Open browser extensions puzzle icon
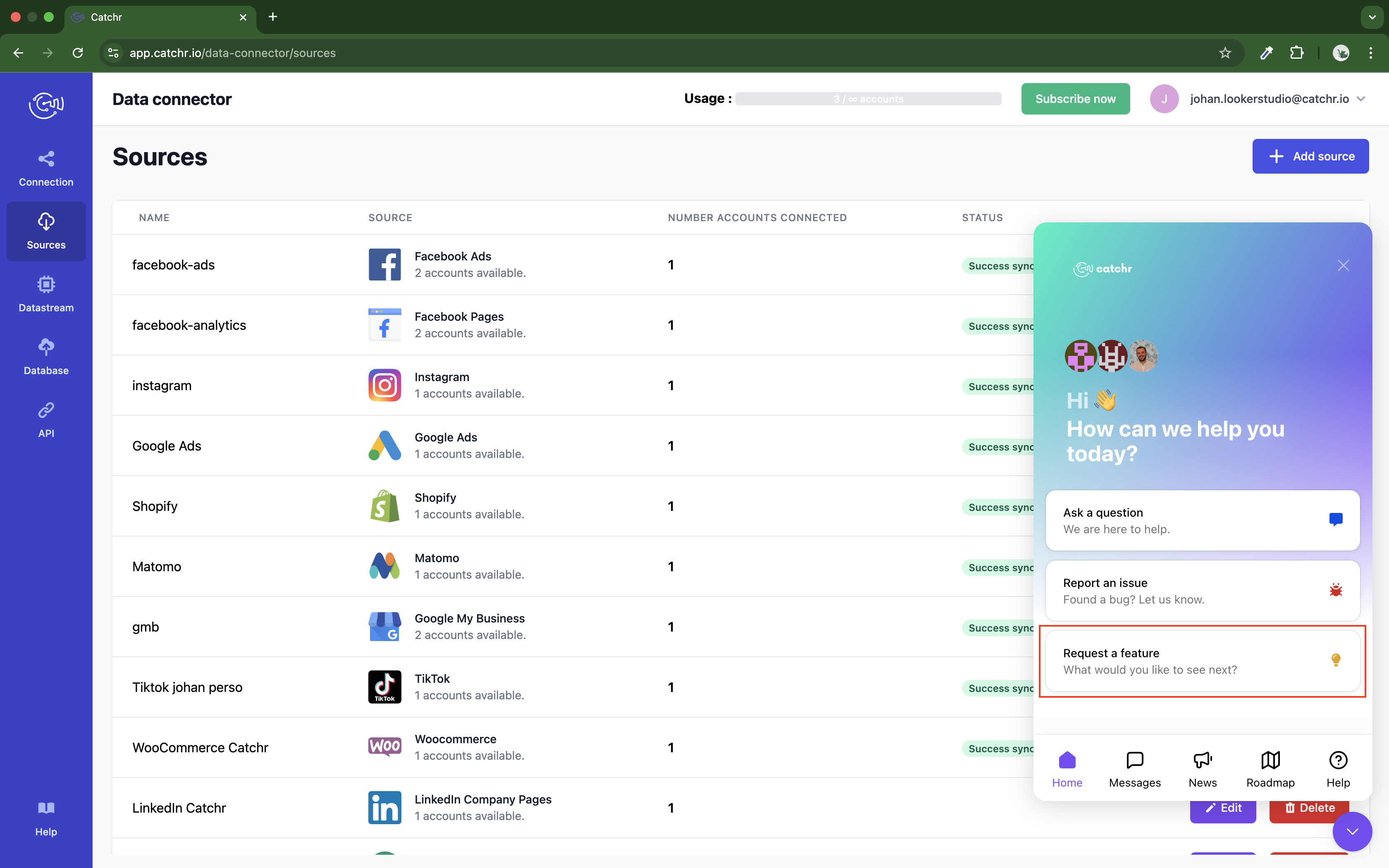The height and width of the screenshot is (868, 1389). (x=1296, y=53)
